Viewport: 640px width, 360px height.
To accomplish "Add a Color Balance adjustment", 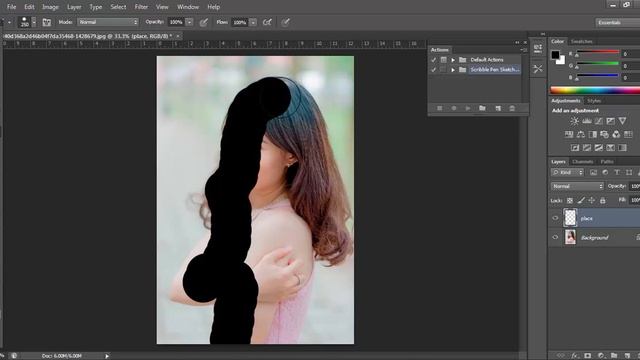I will point(581,134).
